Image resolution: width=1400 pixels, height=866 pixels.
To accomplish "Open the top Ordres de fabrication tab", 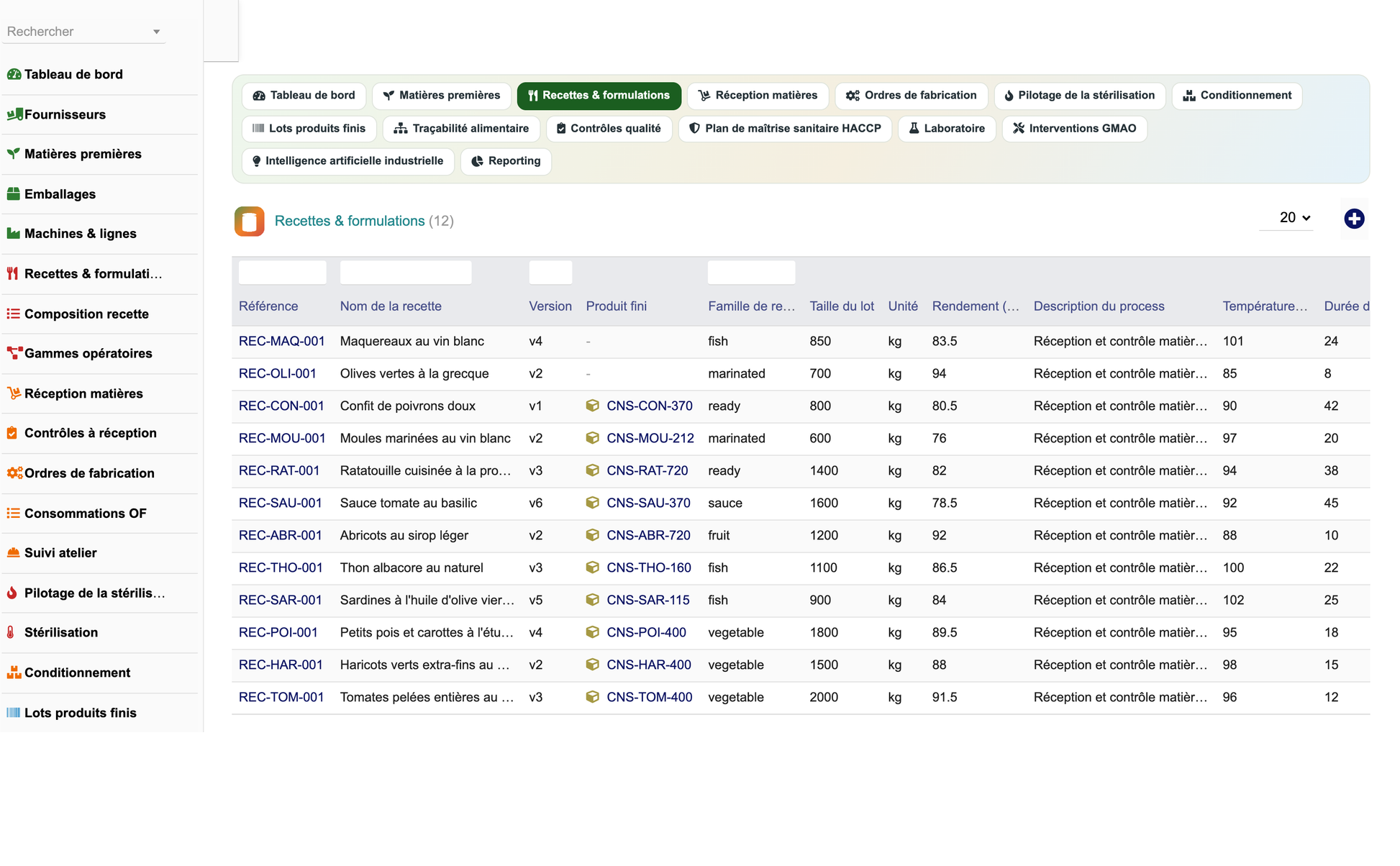I will [x=911, y=96].
